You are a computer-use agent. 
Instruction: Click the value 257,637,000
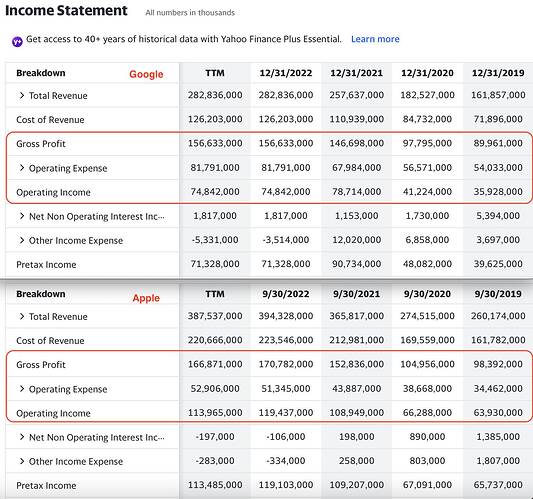[x=357, y=95]
